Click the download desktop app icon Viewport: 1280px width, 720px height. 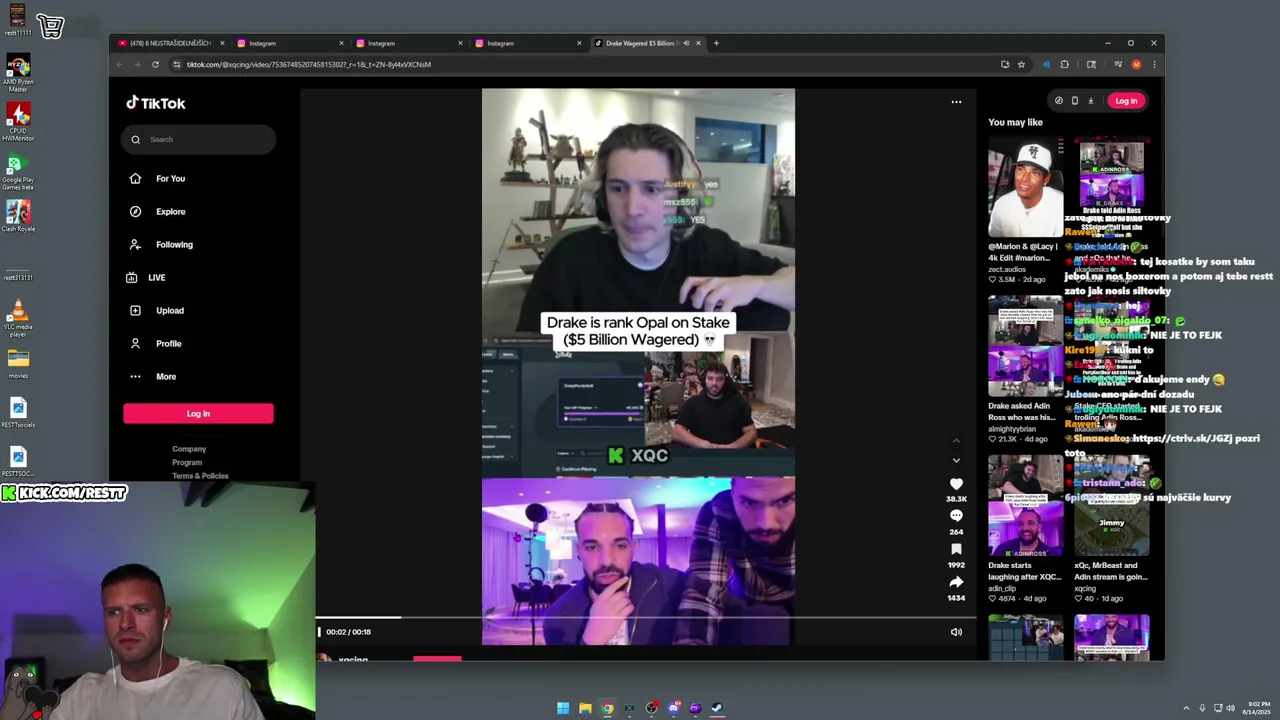[x=1091, y=100]
